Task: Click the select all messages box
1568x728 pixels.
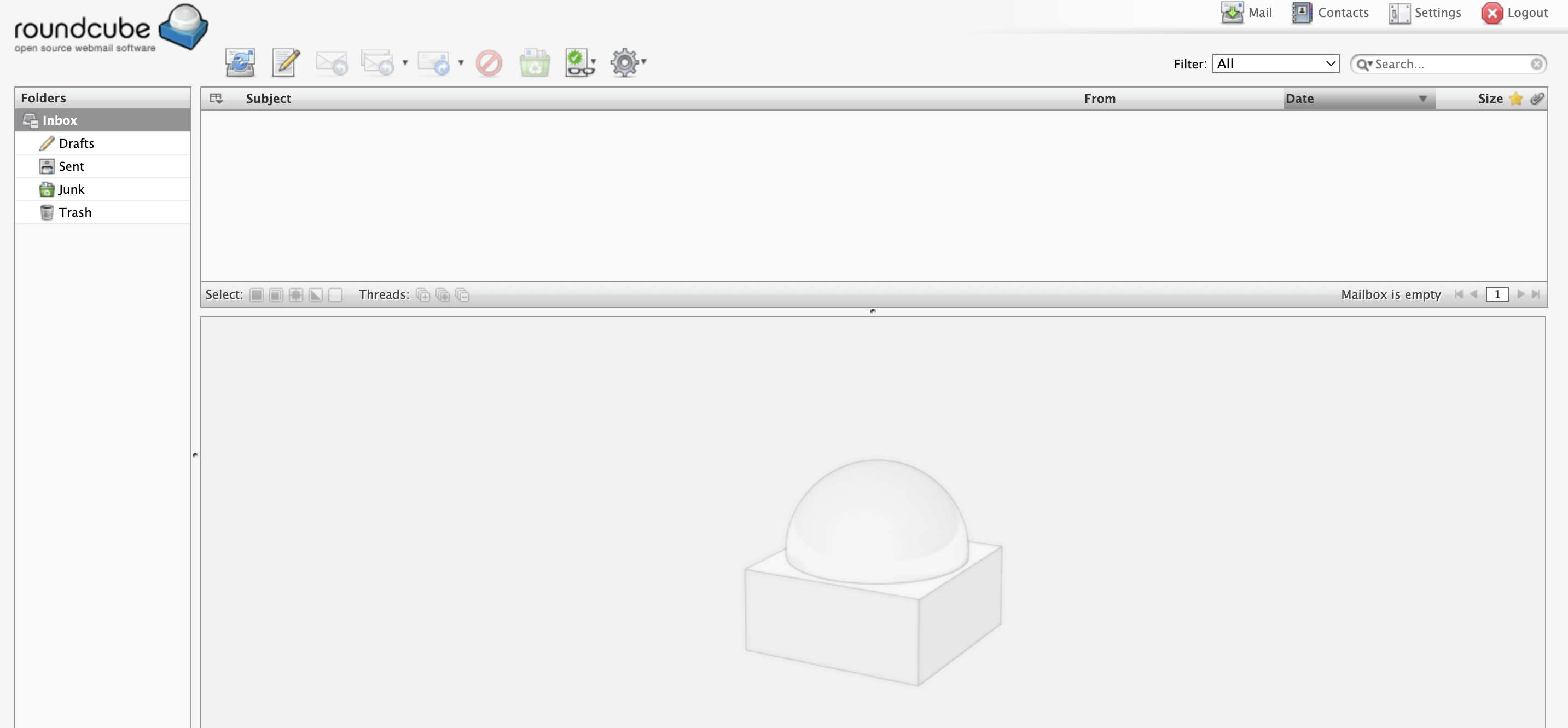Action: [x=256, y=295]
